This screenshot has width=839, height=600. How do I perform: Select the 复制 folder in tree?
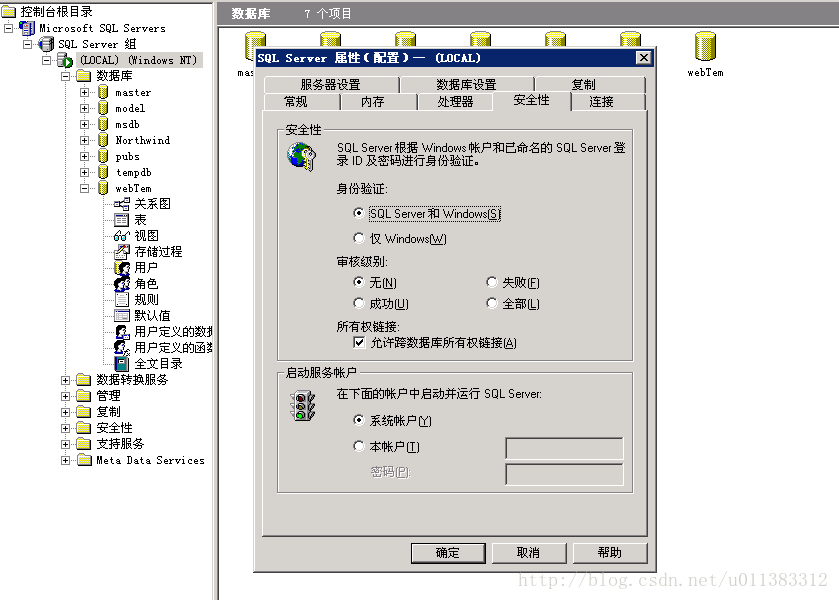[100, 412]
